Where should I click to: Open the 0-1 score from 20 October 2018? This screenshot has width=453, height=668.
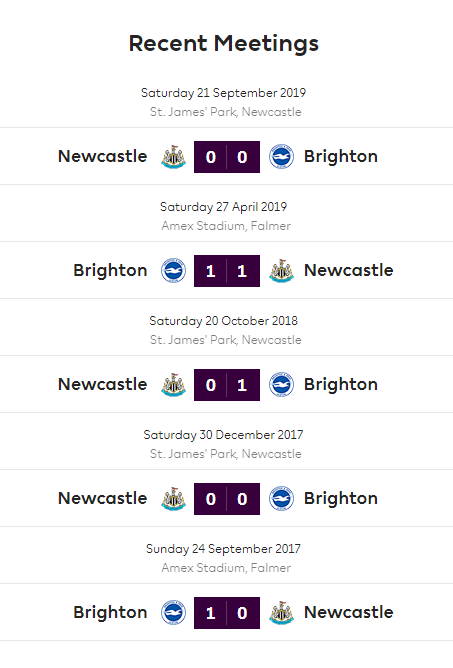227,385
